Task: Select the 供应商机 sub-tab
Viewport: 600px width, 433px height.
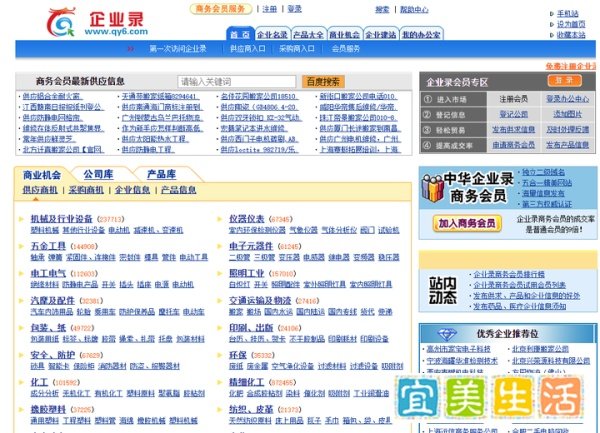Action: click(40, 190)
